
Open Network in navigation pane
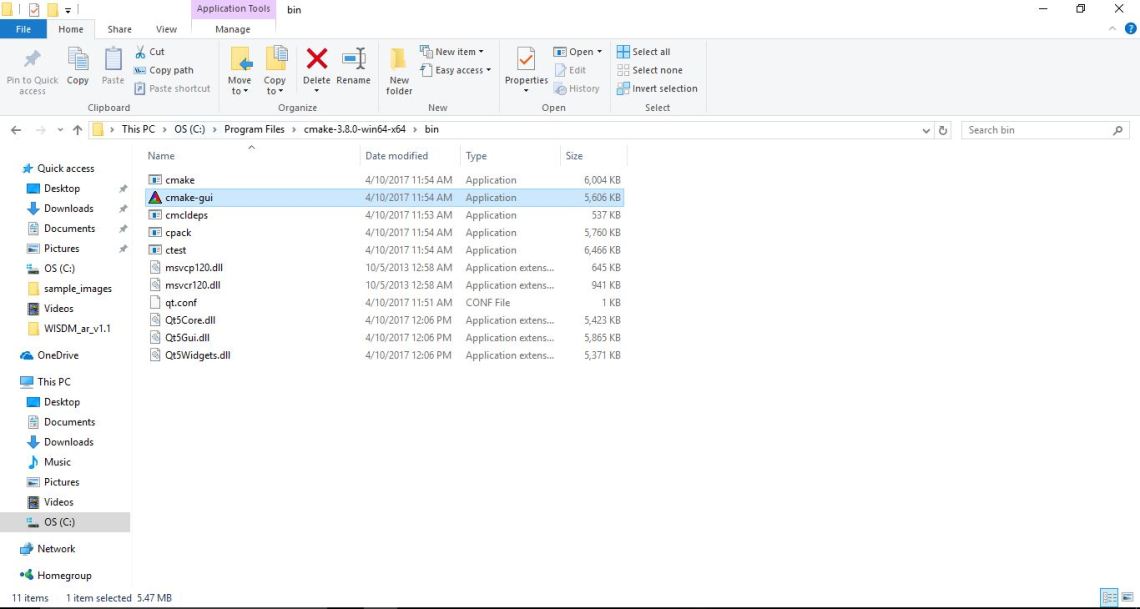point(56,549)
